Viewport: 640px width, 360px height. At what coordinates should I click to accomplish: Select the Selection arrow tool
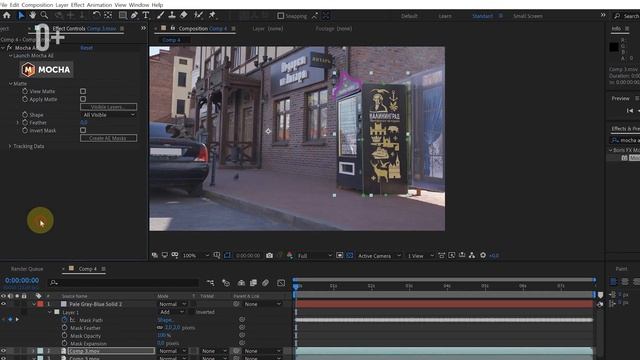pyautogui.click(x=21, y=15)
